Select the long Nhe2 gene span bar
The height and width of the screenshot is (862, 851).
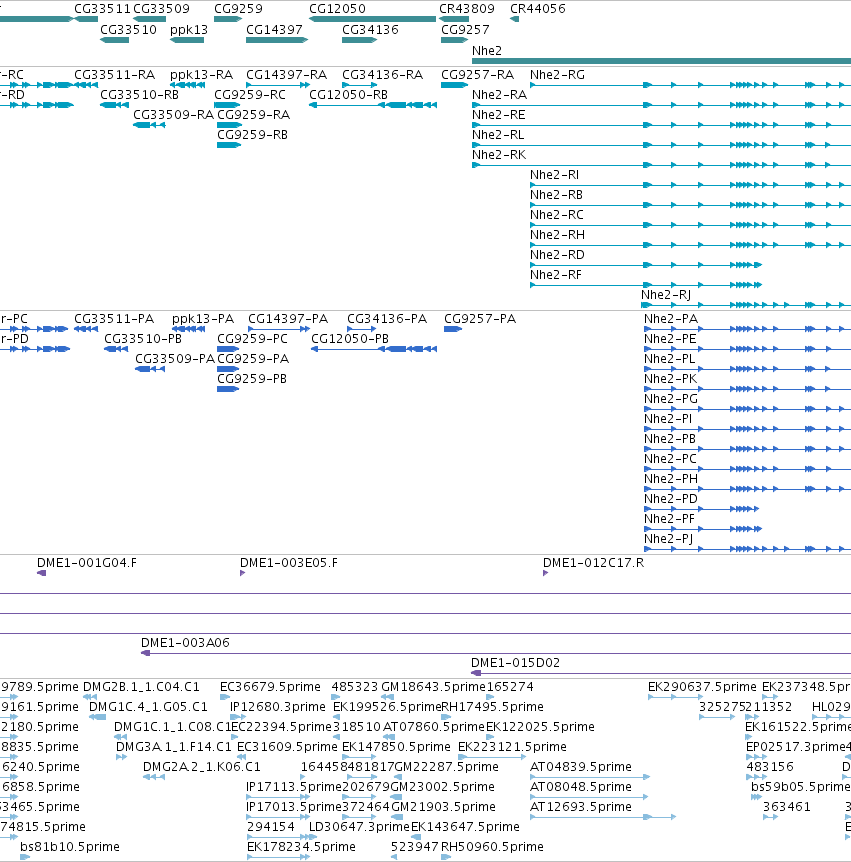[661, 61]
